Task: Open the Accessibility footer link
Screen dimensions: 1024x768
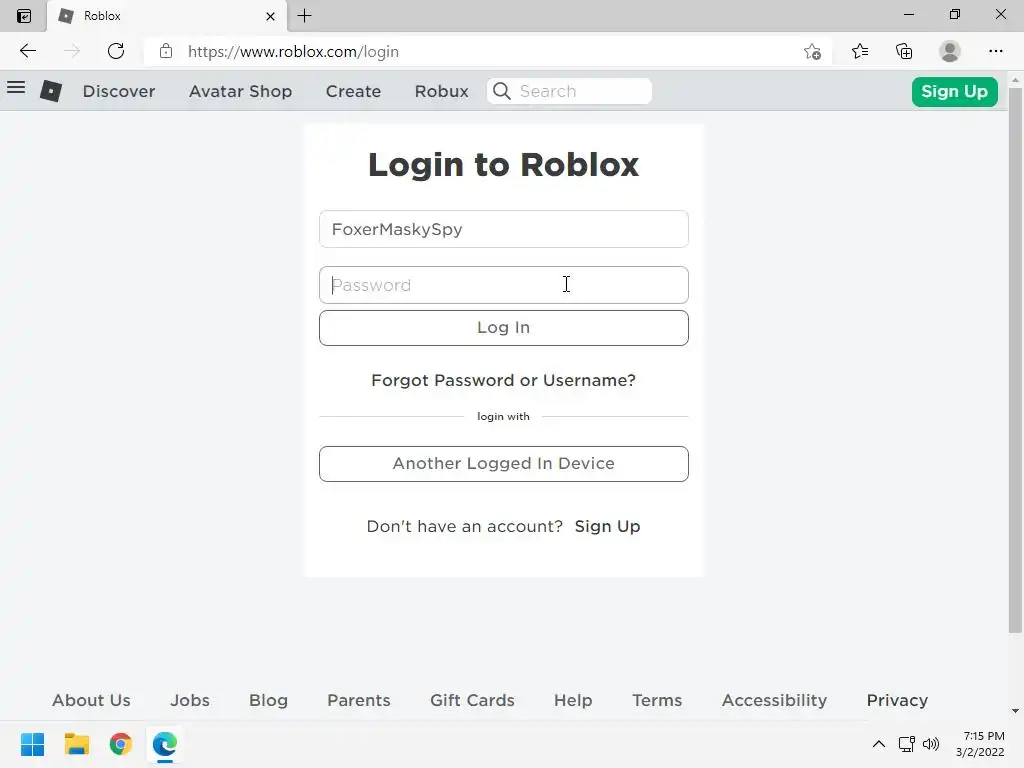Action: coord(775,700)
